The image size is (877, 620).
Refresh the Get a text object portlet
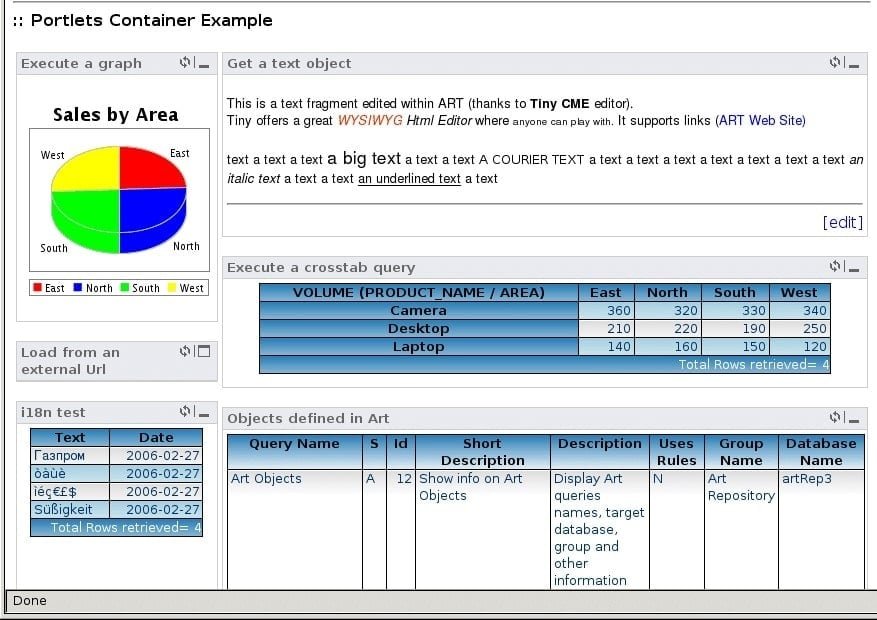click(x=835, y=63)
